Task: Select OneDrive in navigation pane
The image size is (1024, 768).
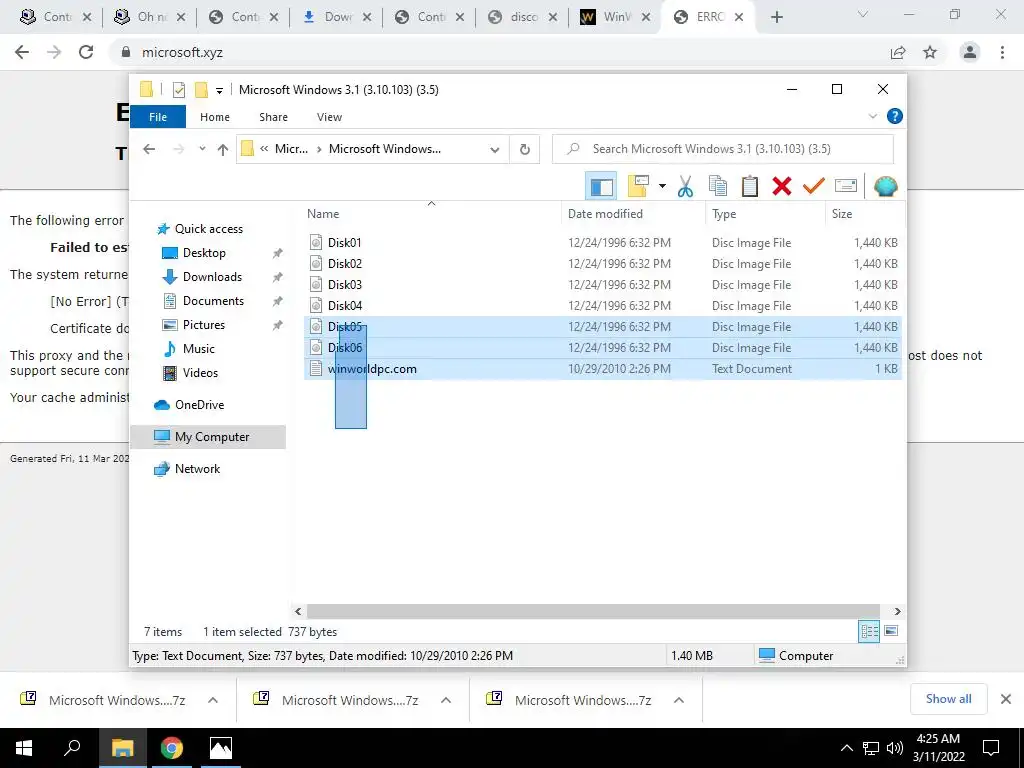Action: 199,405
